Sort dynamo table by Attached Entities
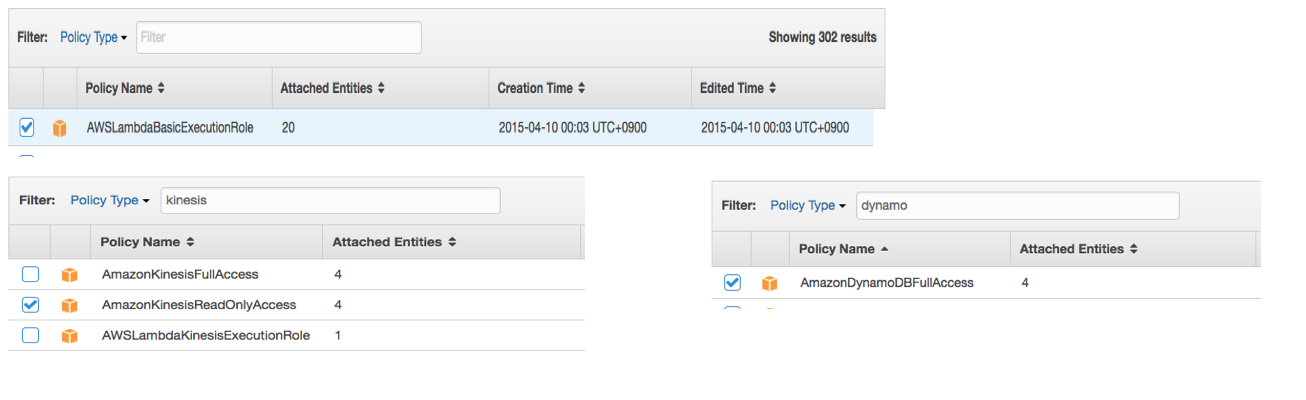The image size is (1306, 400). point(1078,249)
